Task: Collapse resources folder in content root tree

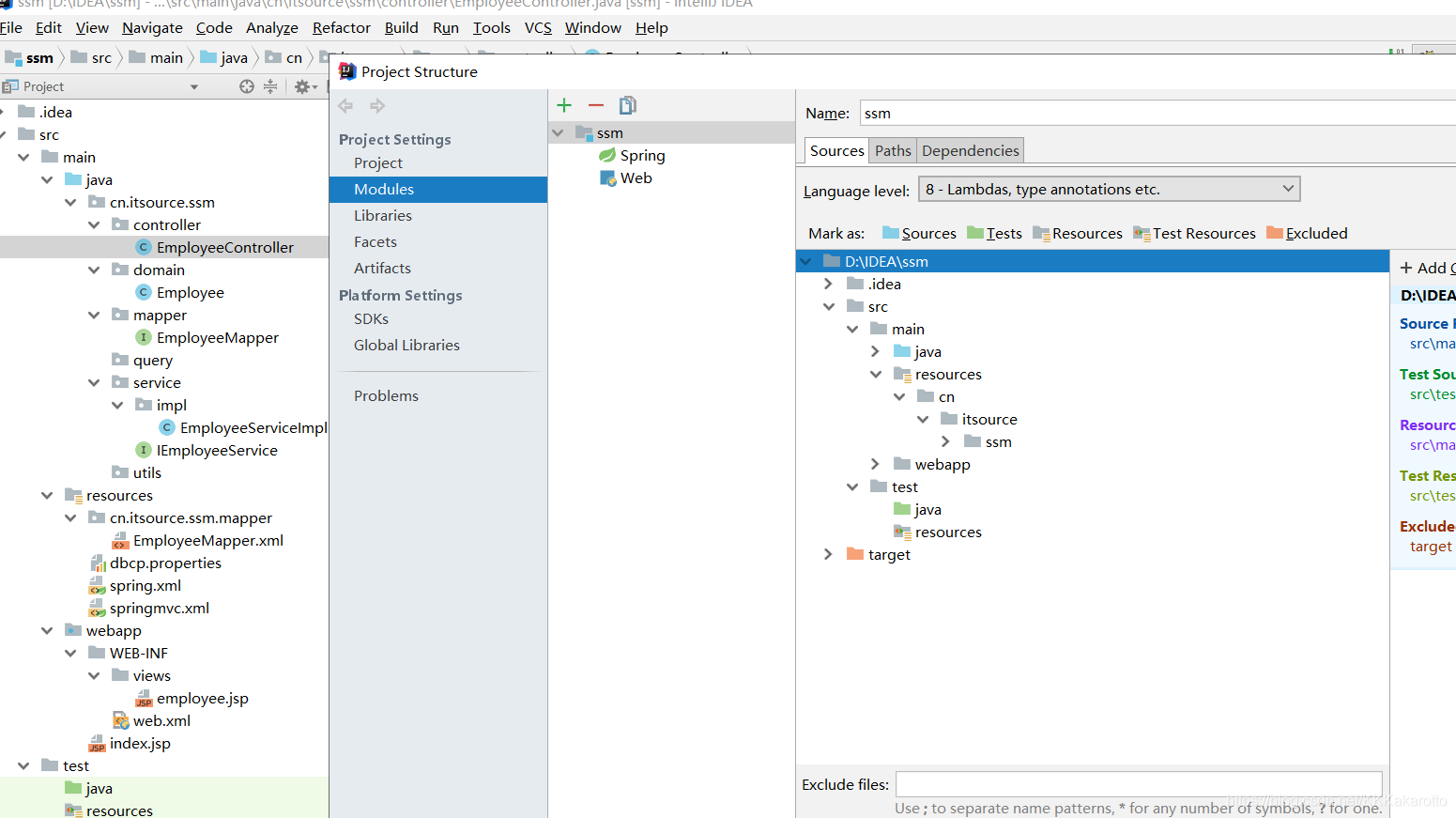Action: coord(875,374)
